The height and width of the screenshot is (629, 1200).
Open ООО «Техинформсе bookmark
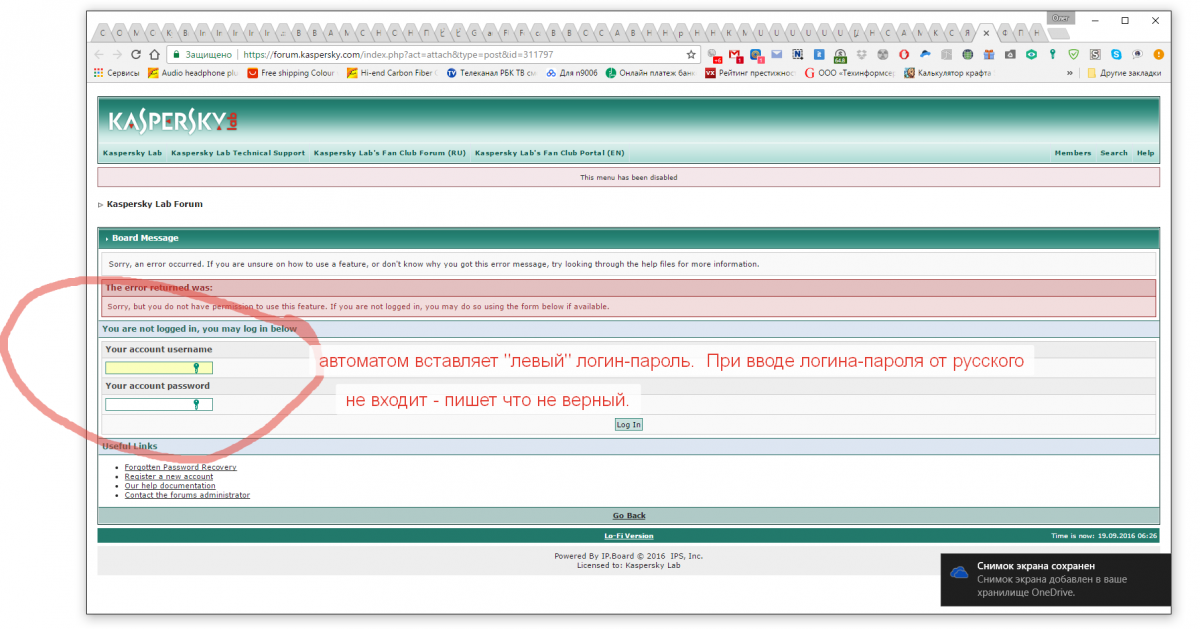point(849,73)
